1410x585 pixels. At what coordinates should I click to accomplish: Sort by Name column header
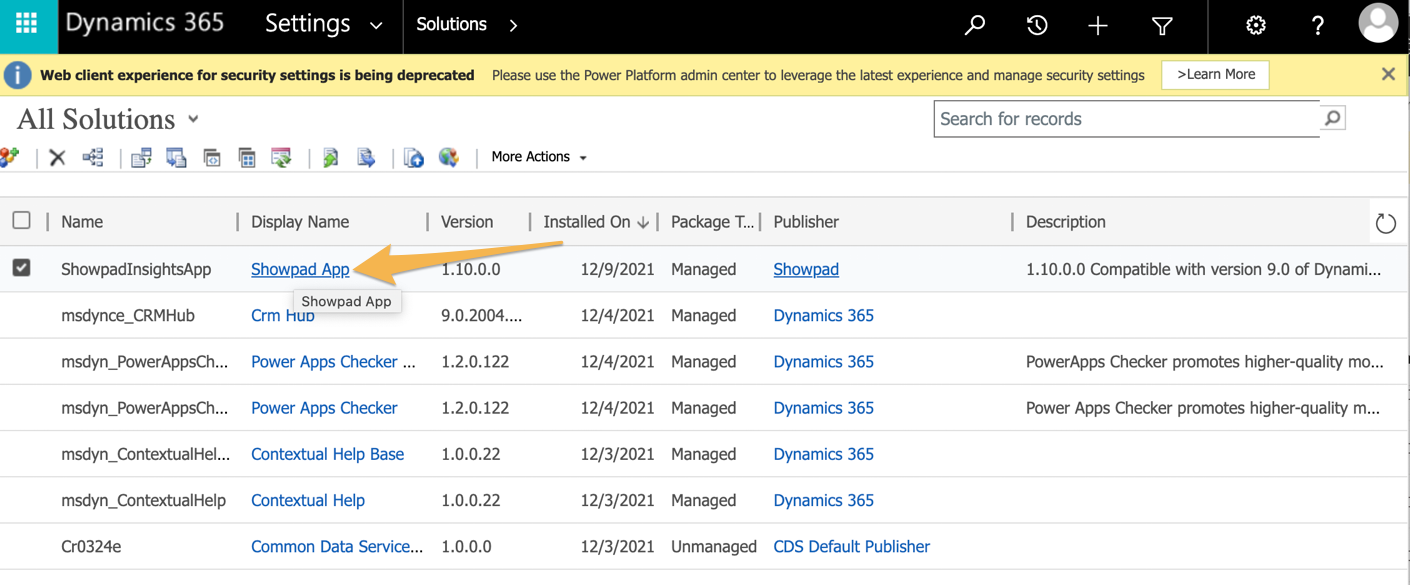(82, 222)
